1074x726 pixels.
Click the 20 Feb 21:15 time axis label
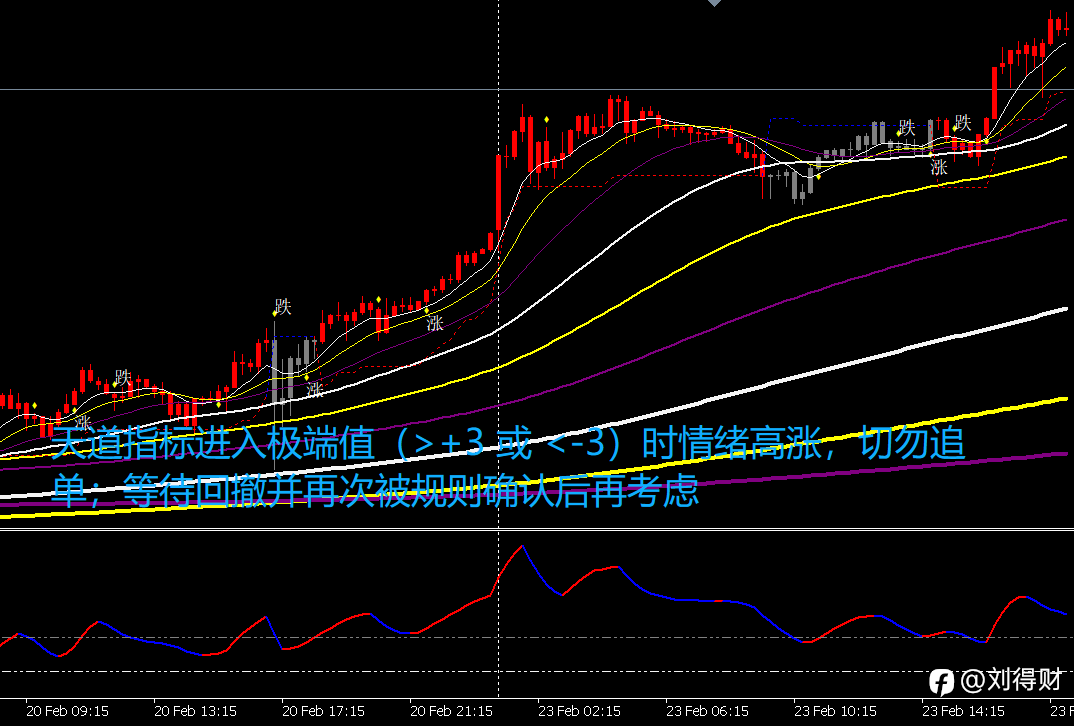pyautogui.click(x=451, y=712)
